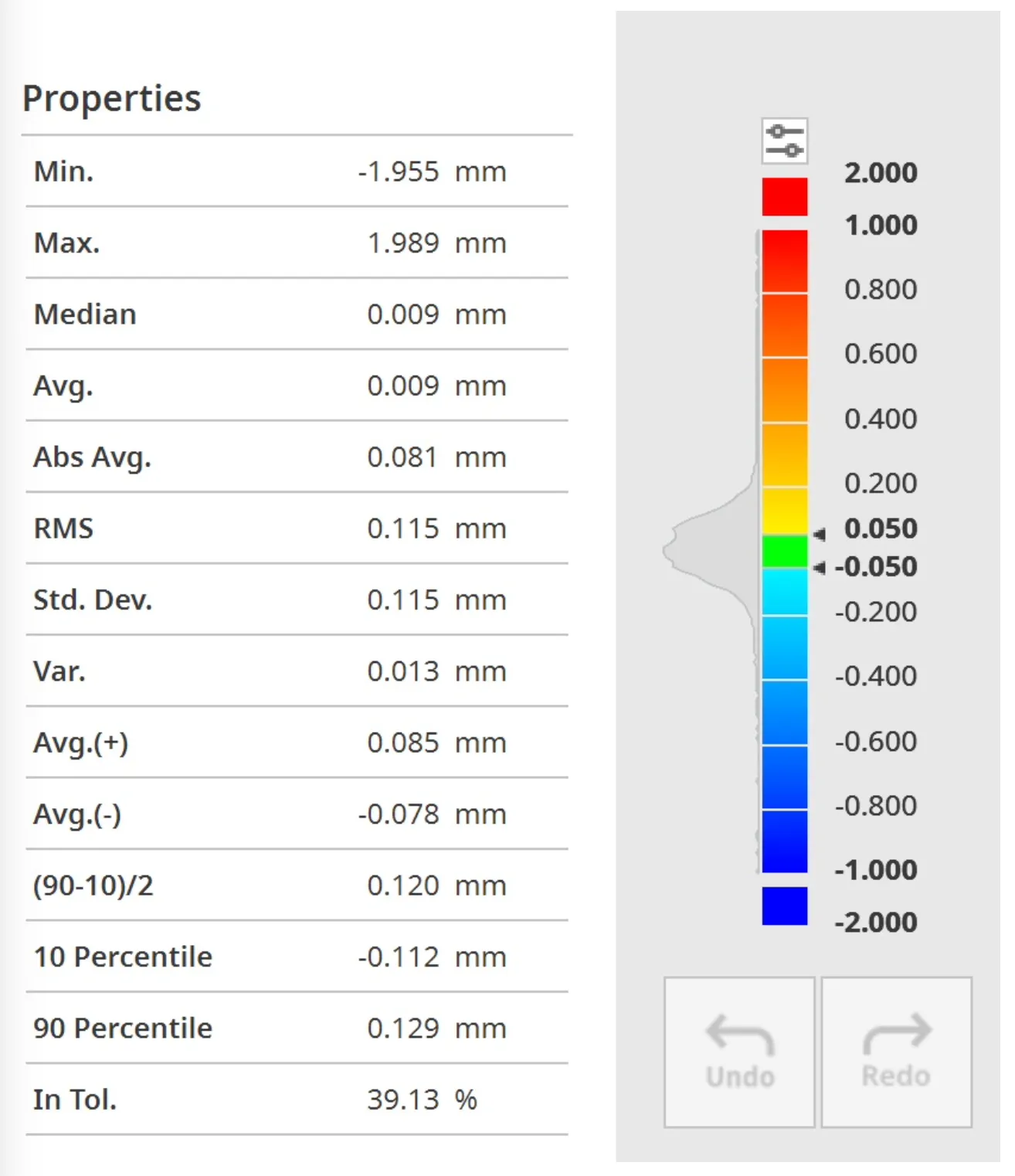Screen dimensions: 1015x1176
Task: Click the 0.800 scale label
Action: pos(881,289)
